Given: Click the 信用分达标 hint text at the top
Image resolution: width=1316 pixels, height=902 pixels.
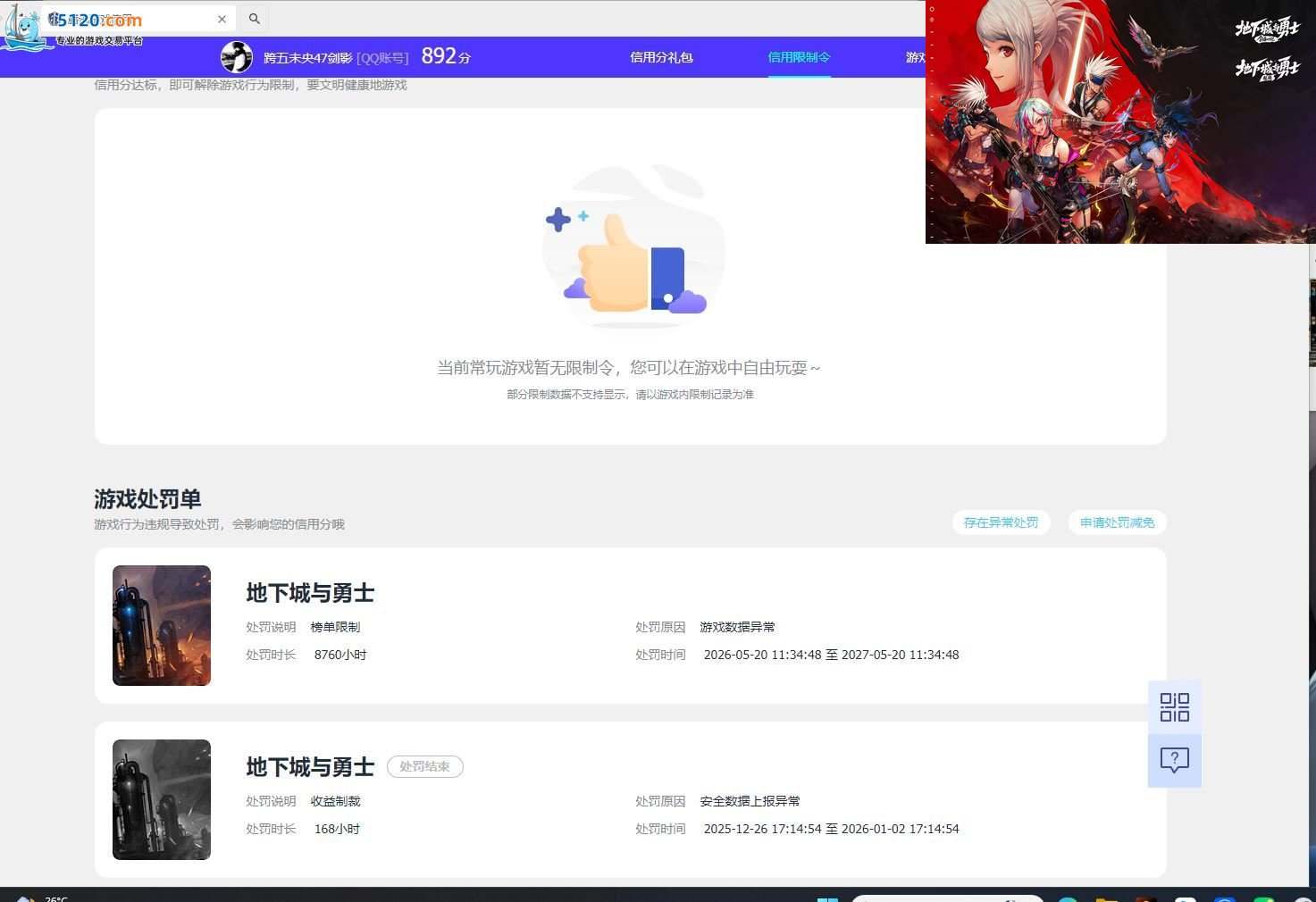Looking at the screenshot, I should pyautogui.click(x=250, y=85).
